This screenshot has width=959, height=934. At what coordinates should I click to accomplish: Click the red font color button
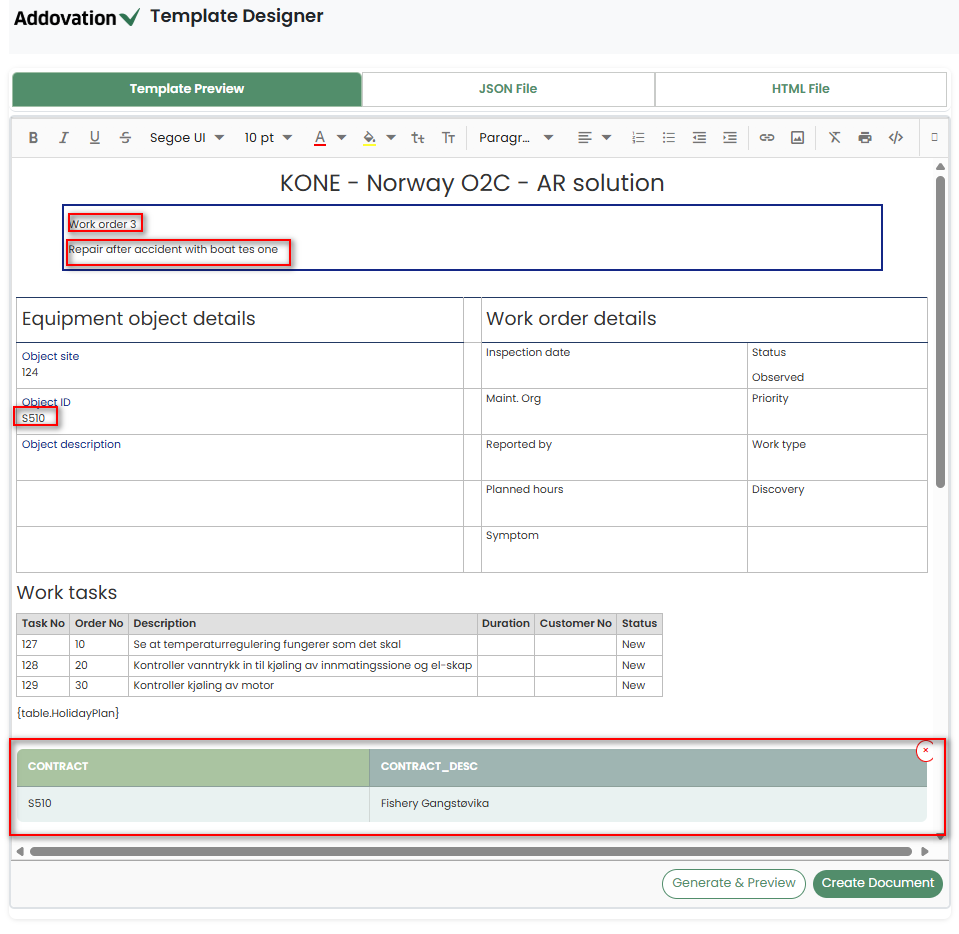coord(320,138)
